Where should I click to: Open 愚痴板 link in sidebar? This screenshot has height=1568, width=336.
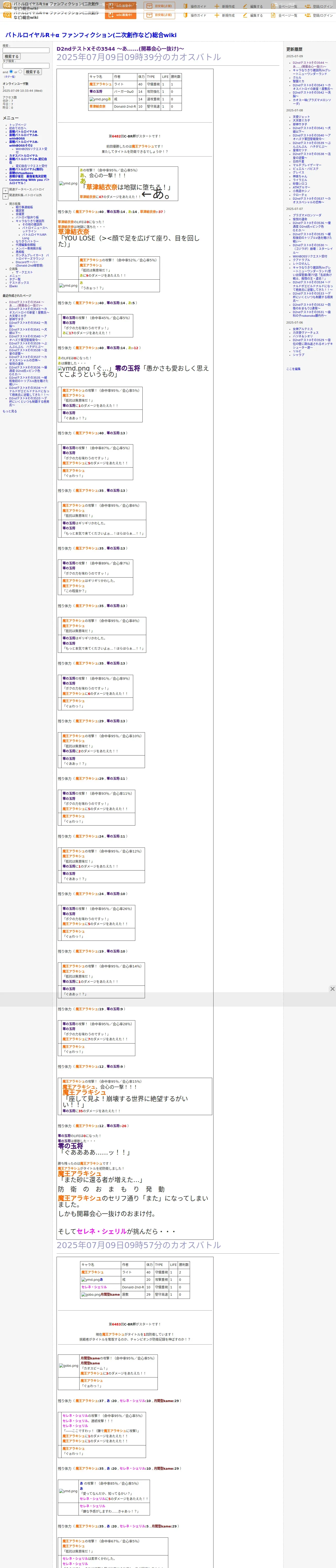point(20,252)
